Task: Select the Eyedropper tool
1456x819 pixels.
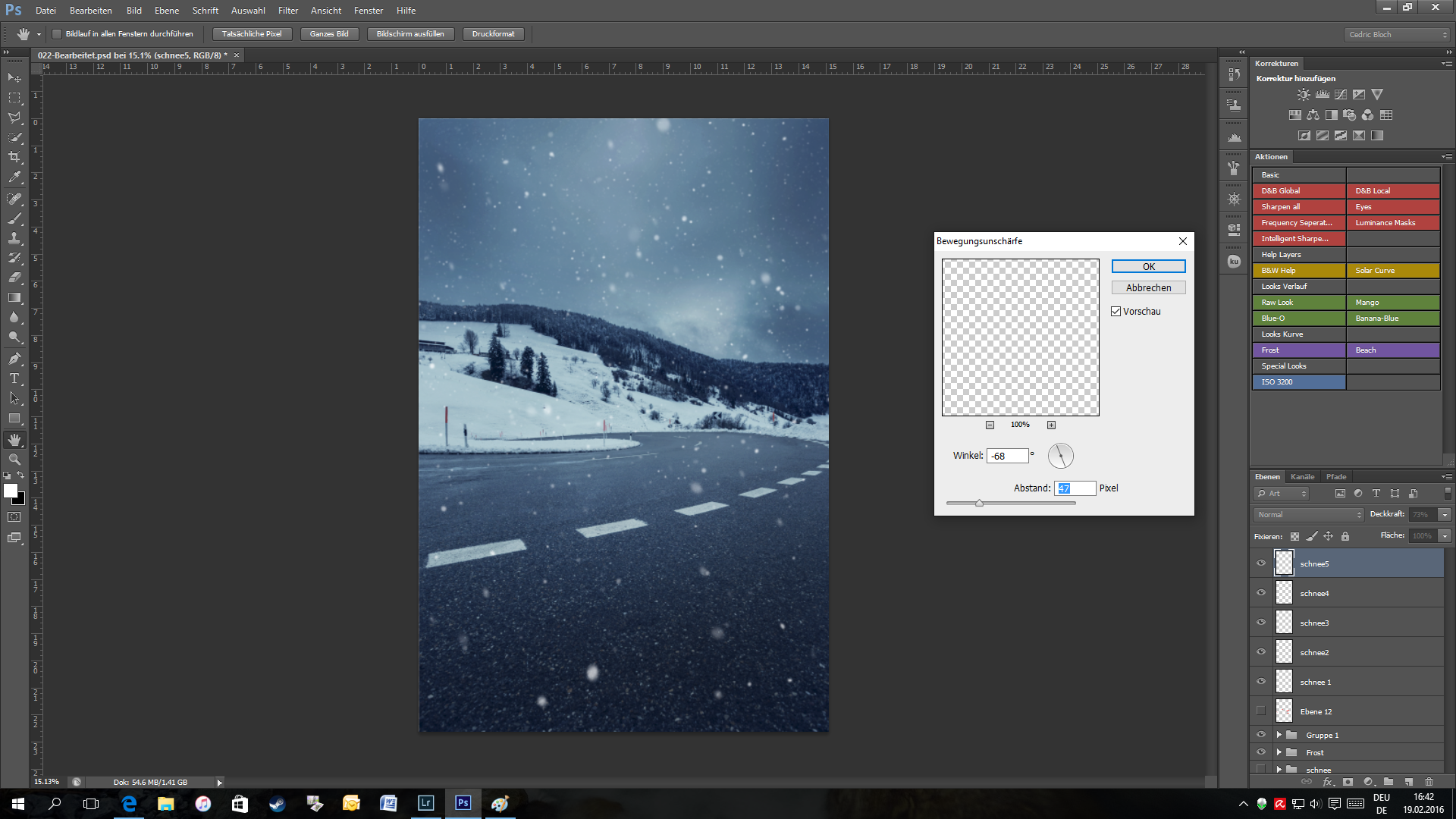Action: [x=14, y=177]
